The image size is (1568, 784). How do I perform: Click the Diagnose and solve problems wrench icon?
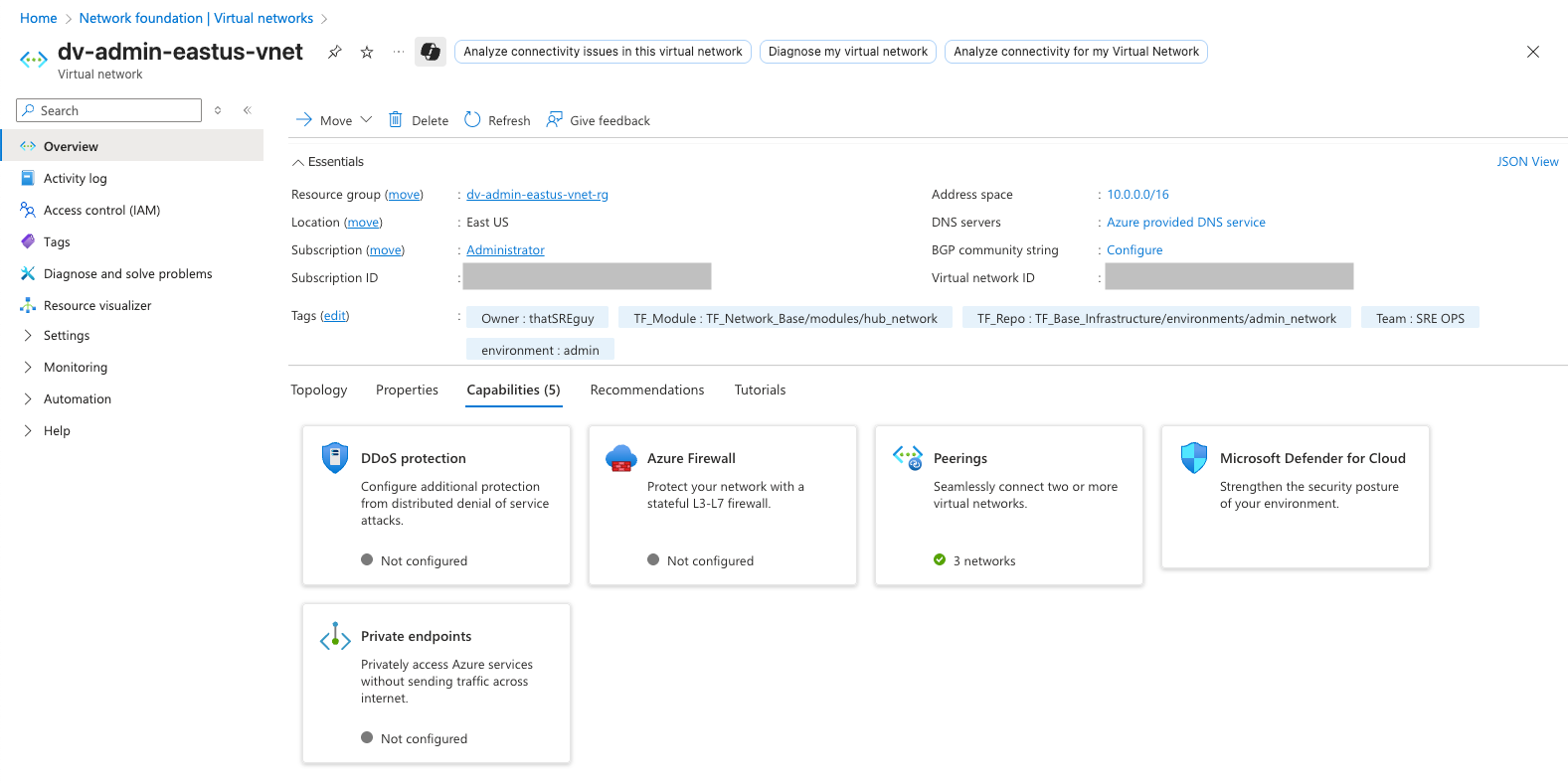(28, 273)
